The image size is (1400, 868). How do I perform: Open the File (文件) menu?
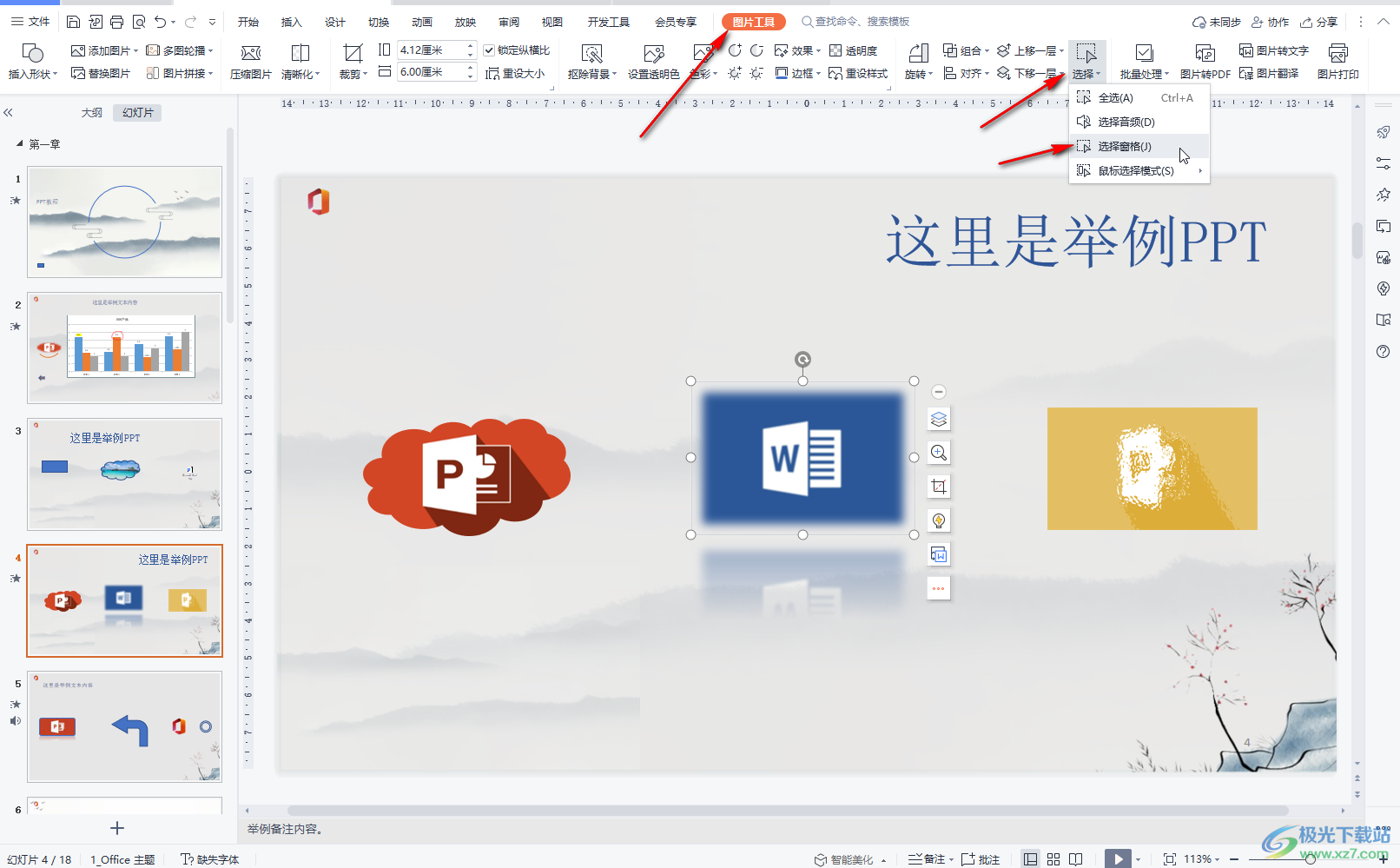(x=30, y=22)
